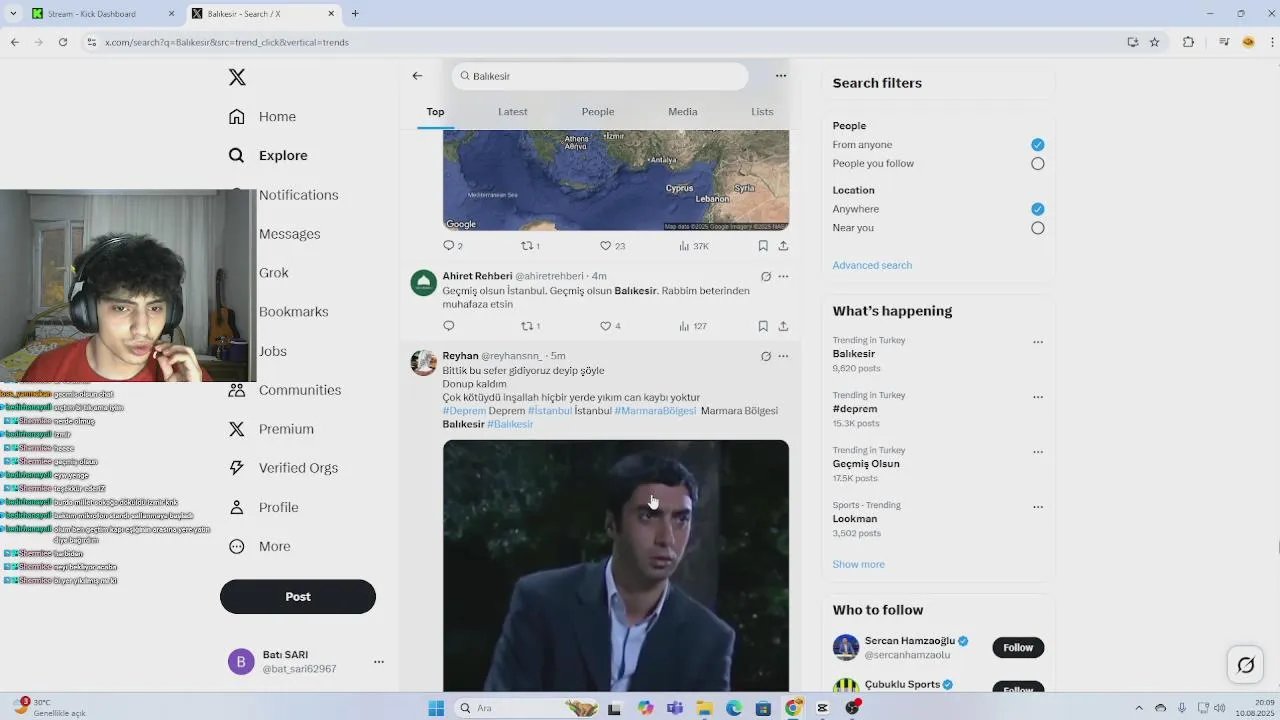This screenshot has height=720, width=1280.
Task: Bookmark the map post
Action: click(763, 246)
